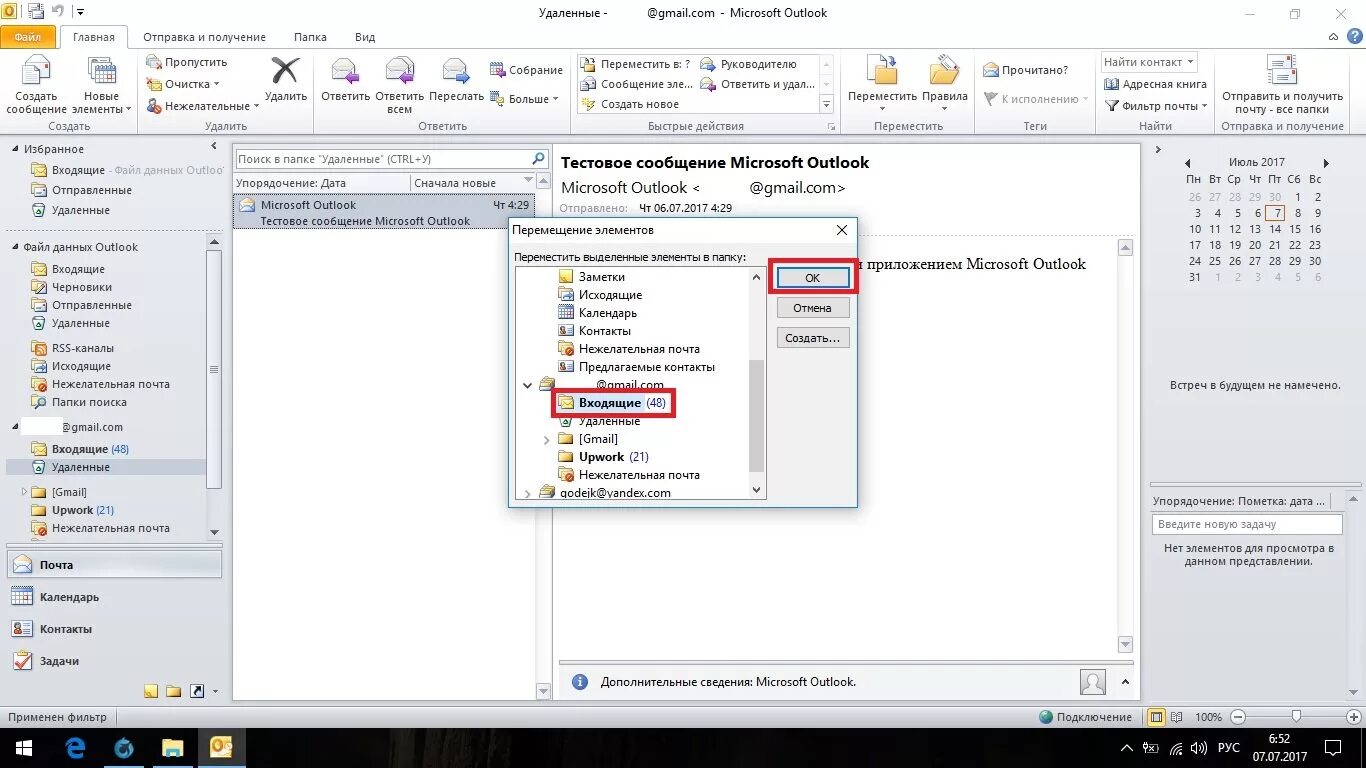The height and width of the screenshot is (768, 1366).
Task: Click the new task input field
Action: point(1246,524)
